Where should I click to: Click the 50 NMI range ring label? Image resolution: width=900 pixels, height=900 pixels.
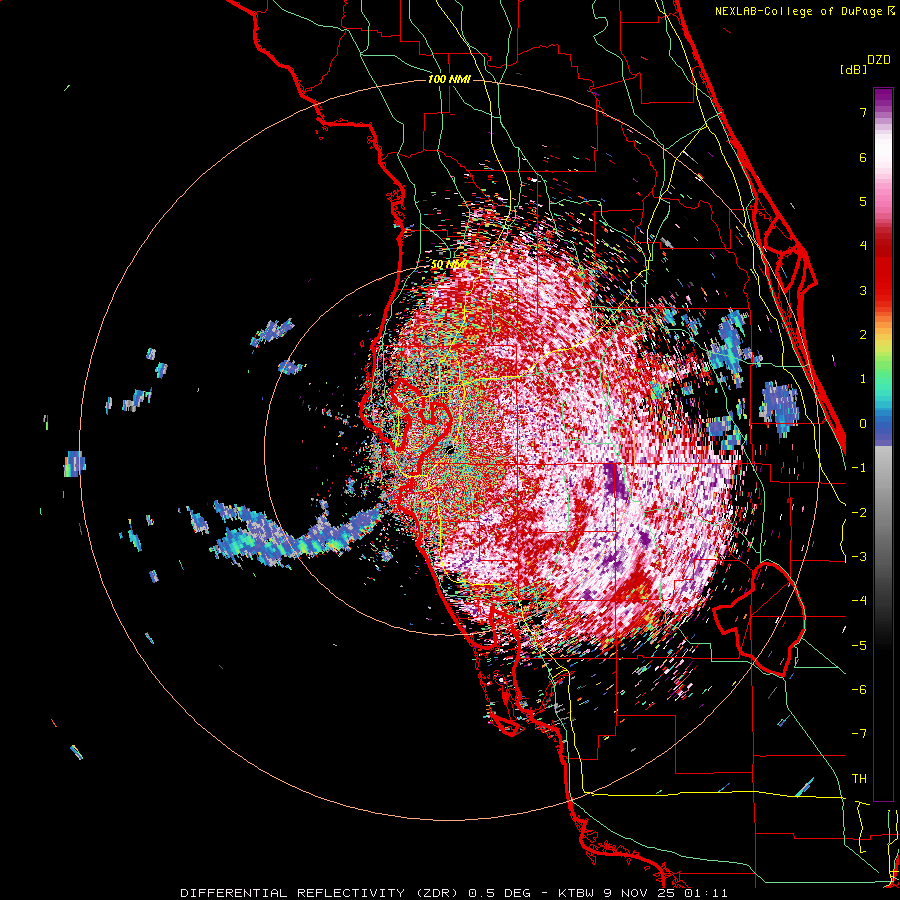click(x=448, y=265)
